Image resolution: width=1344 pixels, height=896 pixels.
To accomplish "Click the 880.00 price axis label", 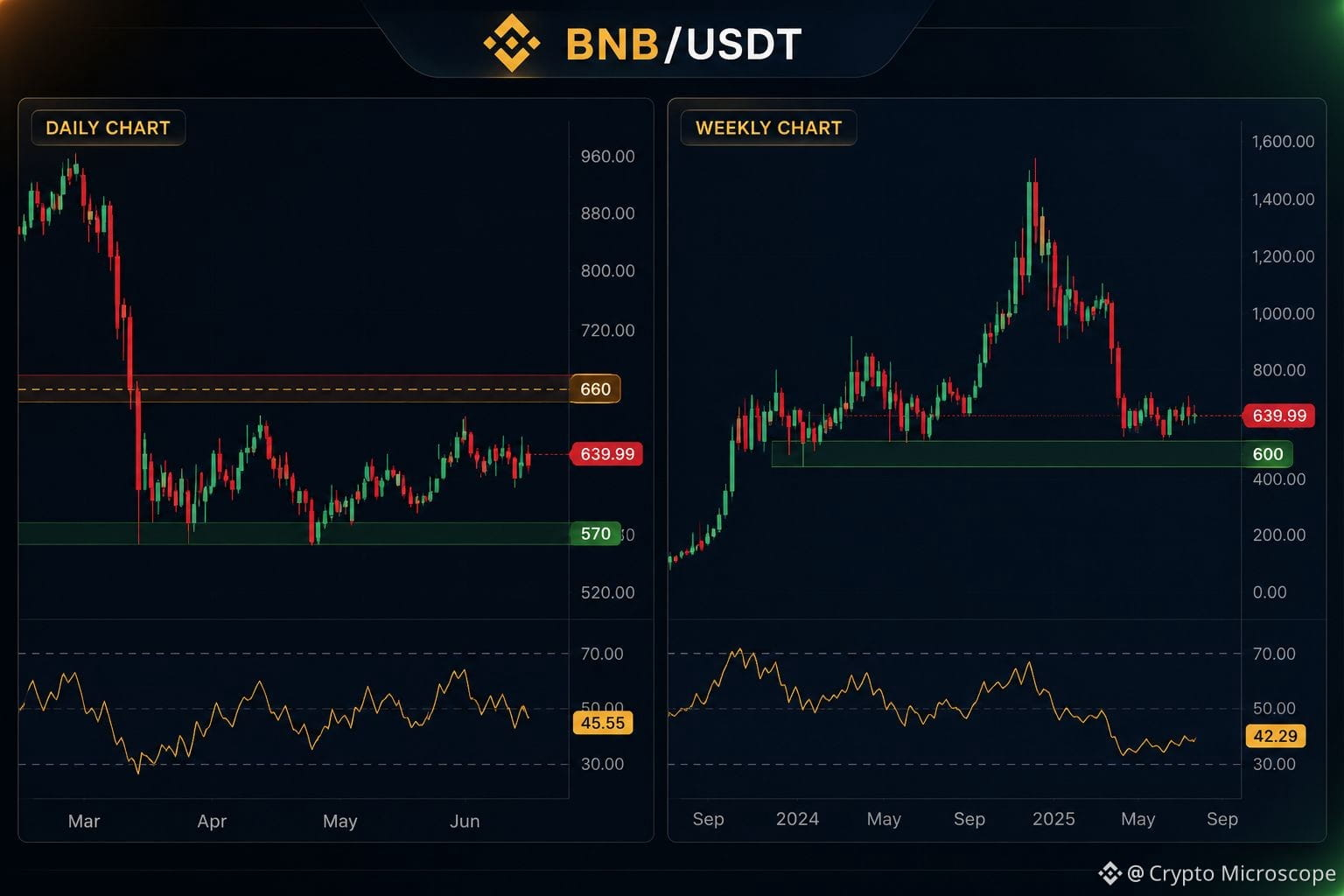I will coord(607,213).
